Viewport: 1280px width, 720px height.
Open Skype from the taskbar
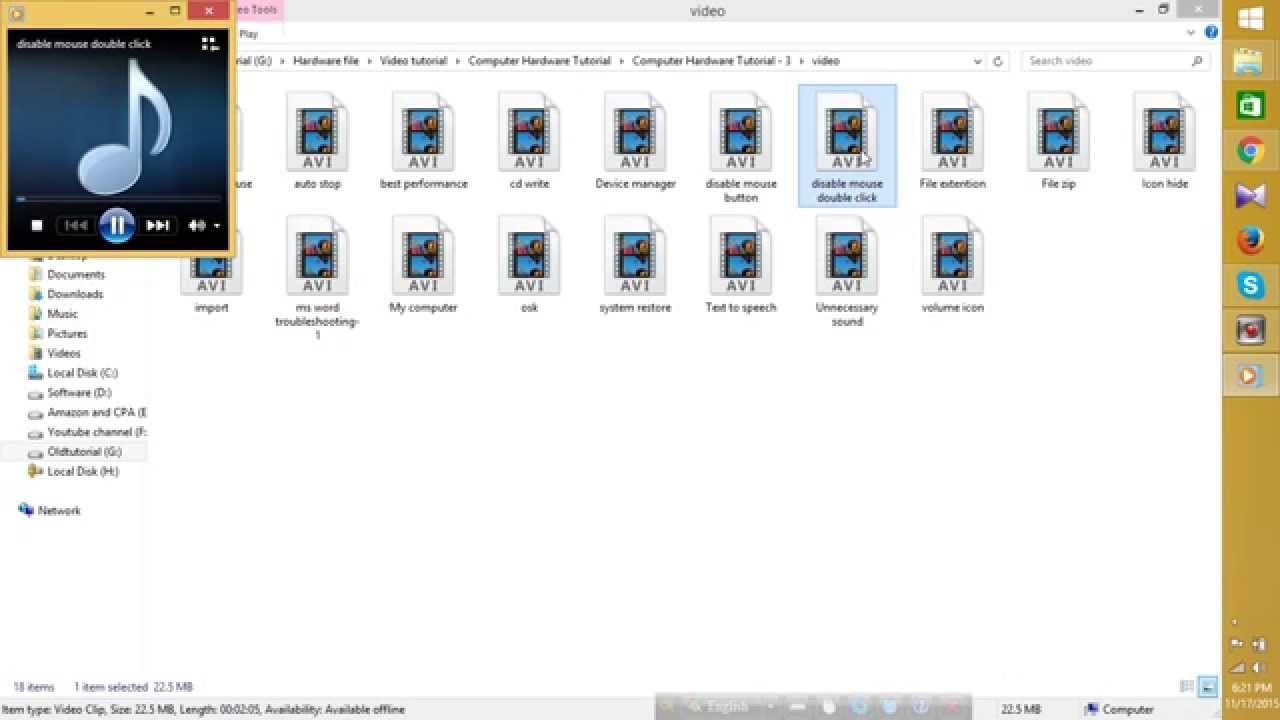(1249, 283)
